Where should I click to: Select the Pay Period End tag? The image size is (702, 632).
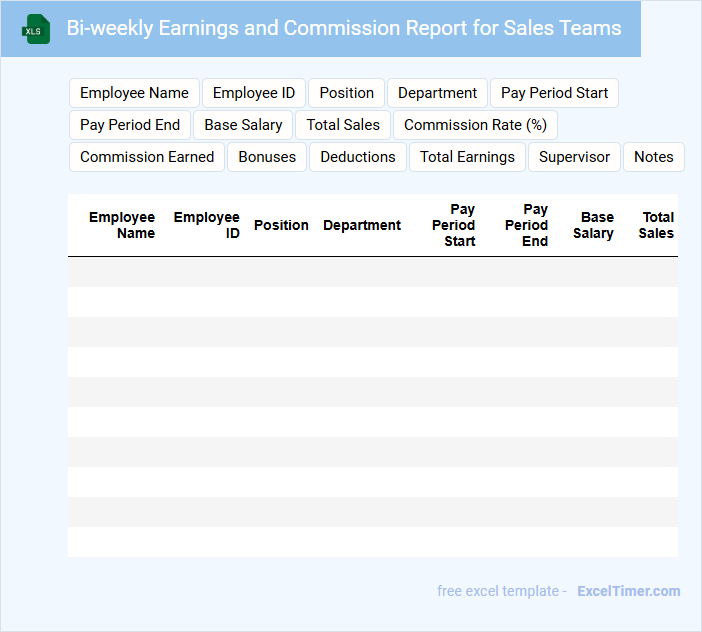(x=130, y=125)
